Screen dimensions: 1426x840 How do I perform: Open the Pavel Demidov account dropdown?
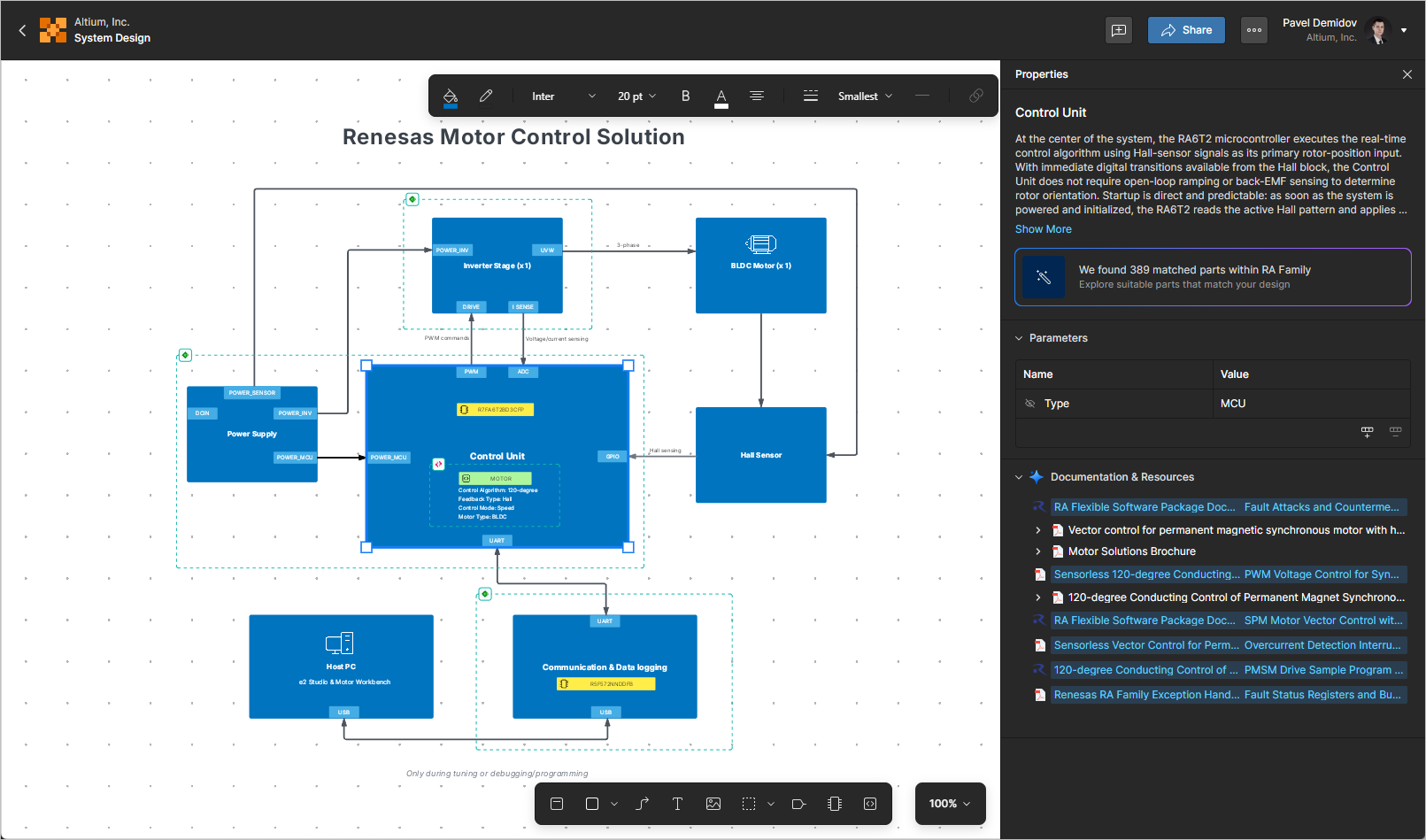coord(1404,30)
